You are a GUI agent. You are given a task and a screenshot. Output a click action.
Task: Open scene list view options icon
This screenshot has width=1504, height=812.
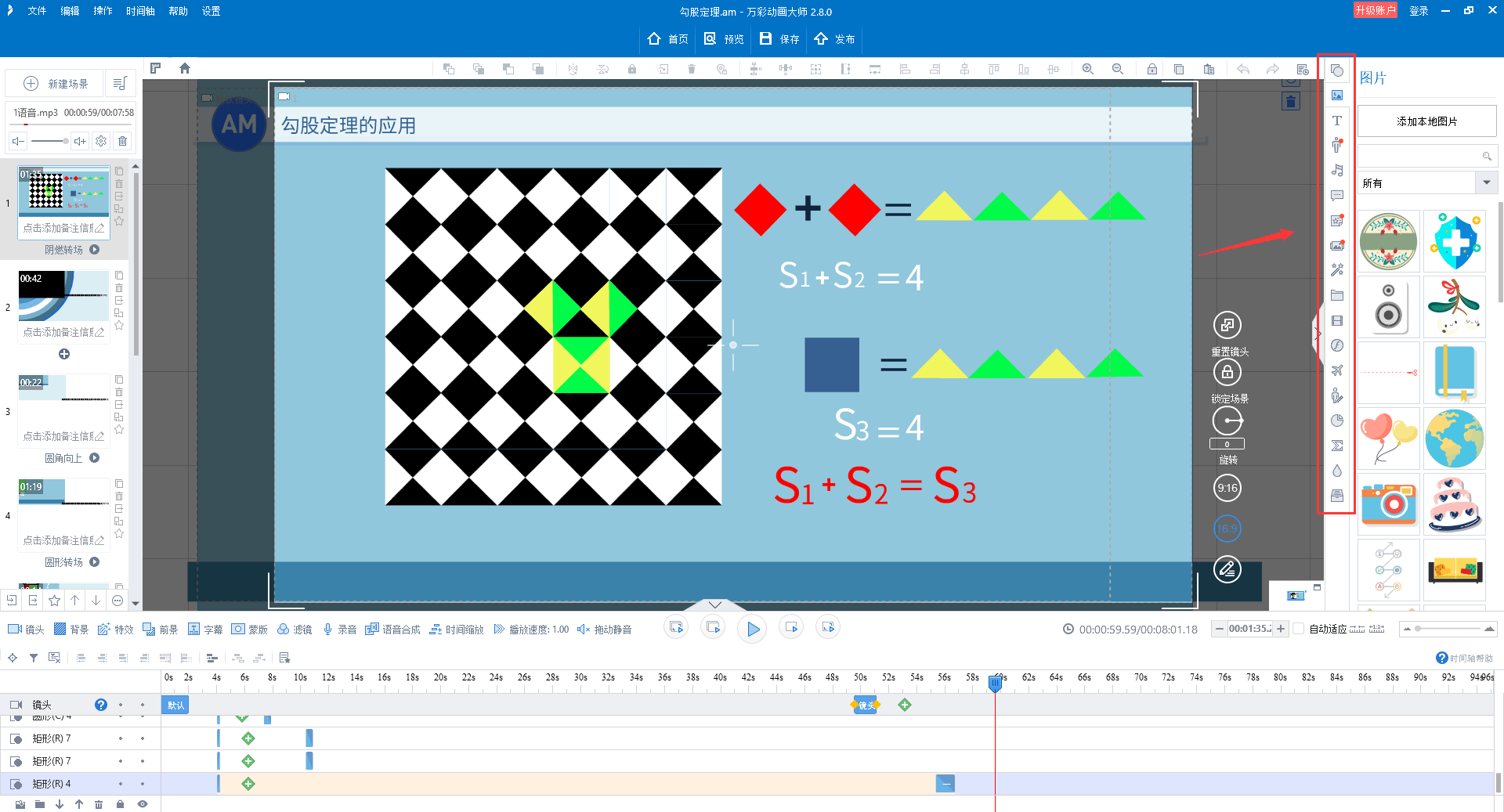tap(120, 83)
